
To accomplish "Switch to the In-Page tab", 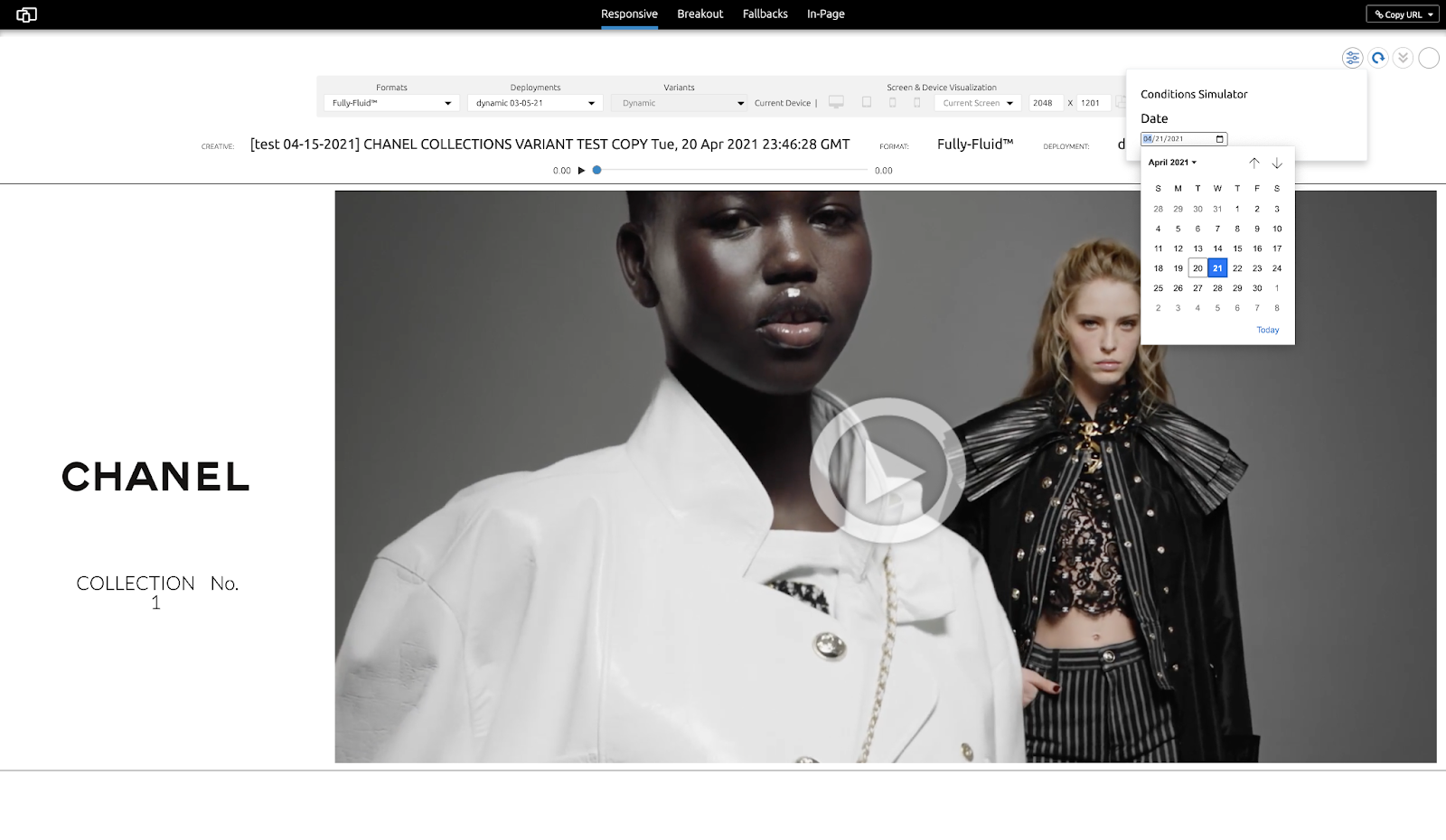I will [826, 14].
